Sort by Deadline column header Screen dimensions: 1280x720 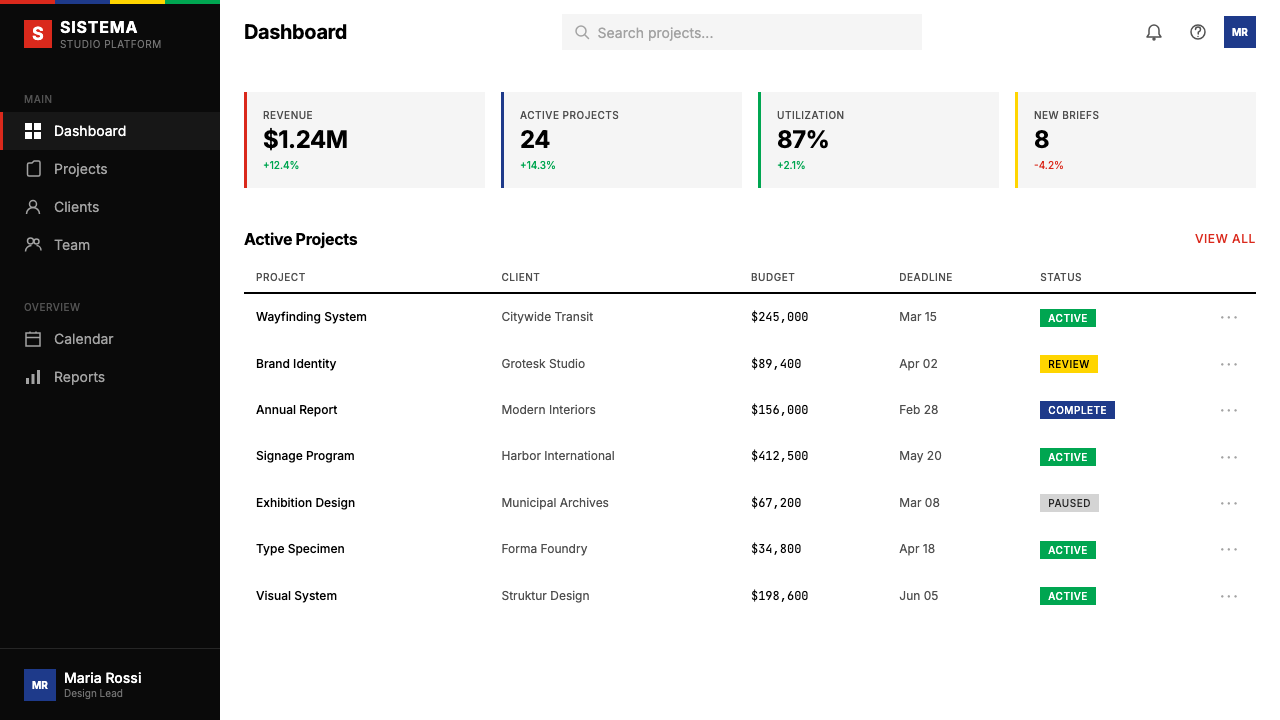click(x=926, y=277)
